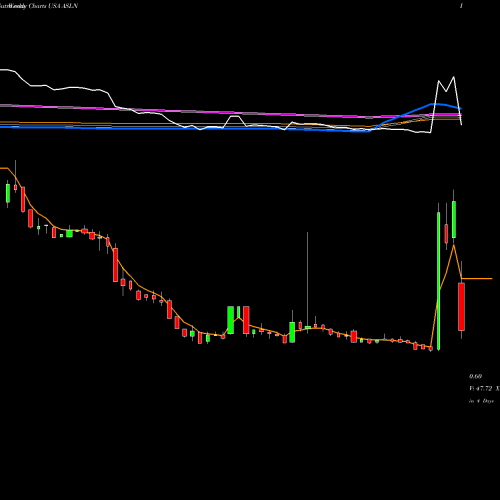
Task: Click the 0.60 price value label
Action: tap(475, 376)
